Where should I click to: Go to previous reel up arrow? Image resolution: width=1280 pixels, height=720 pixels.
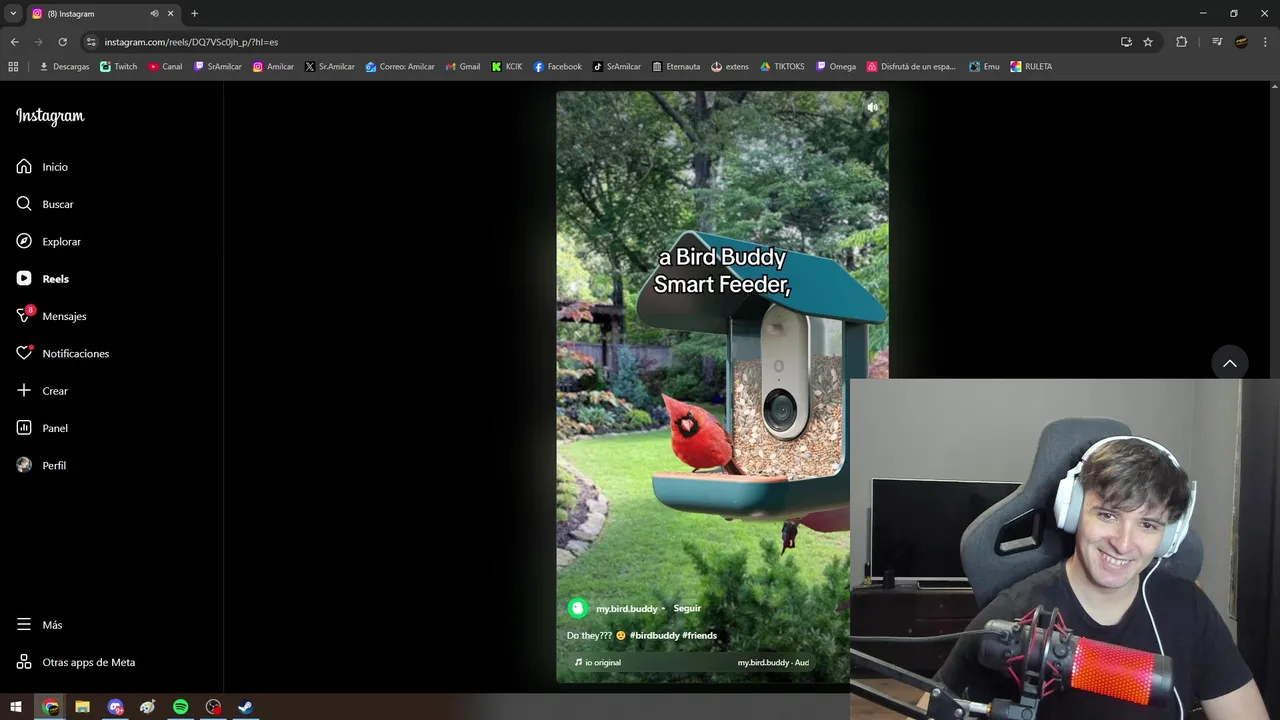1230,363
